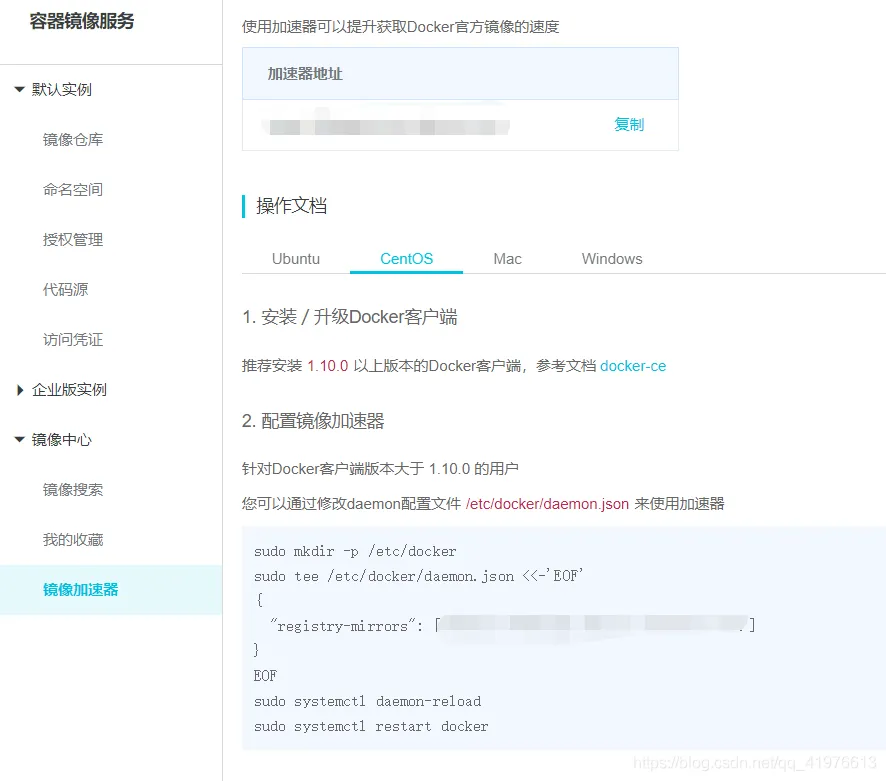Screen dimensions: 886x781
Task: Open the docker-ce documentation link
Action: point(633,366)
